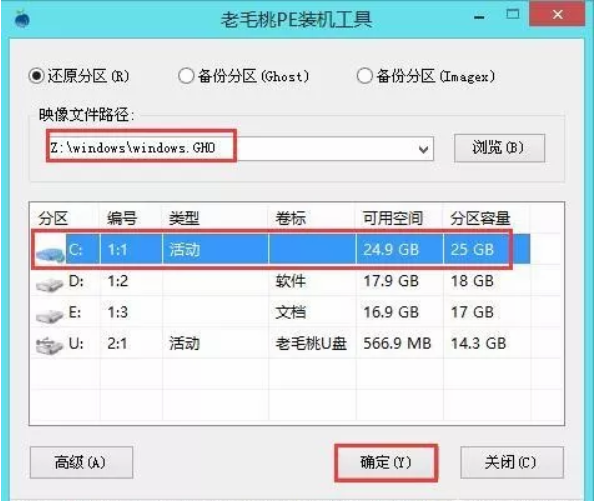The image size is (594, 501).
Task: Click the D: drive icon
Action: coord(50,284)
